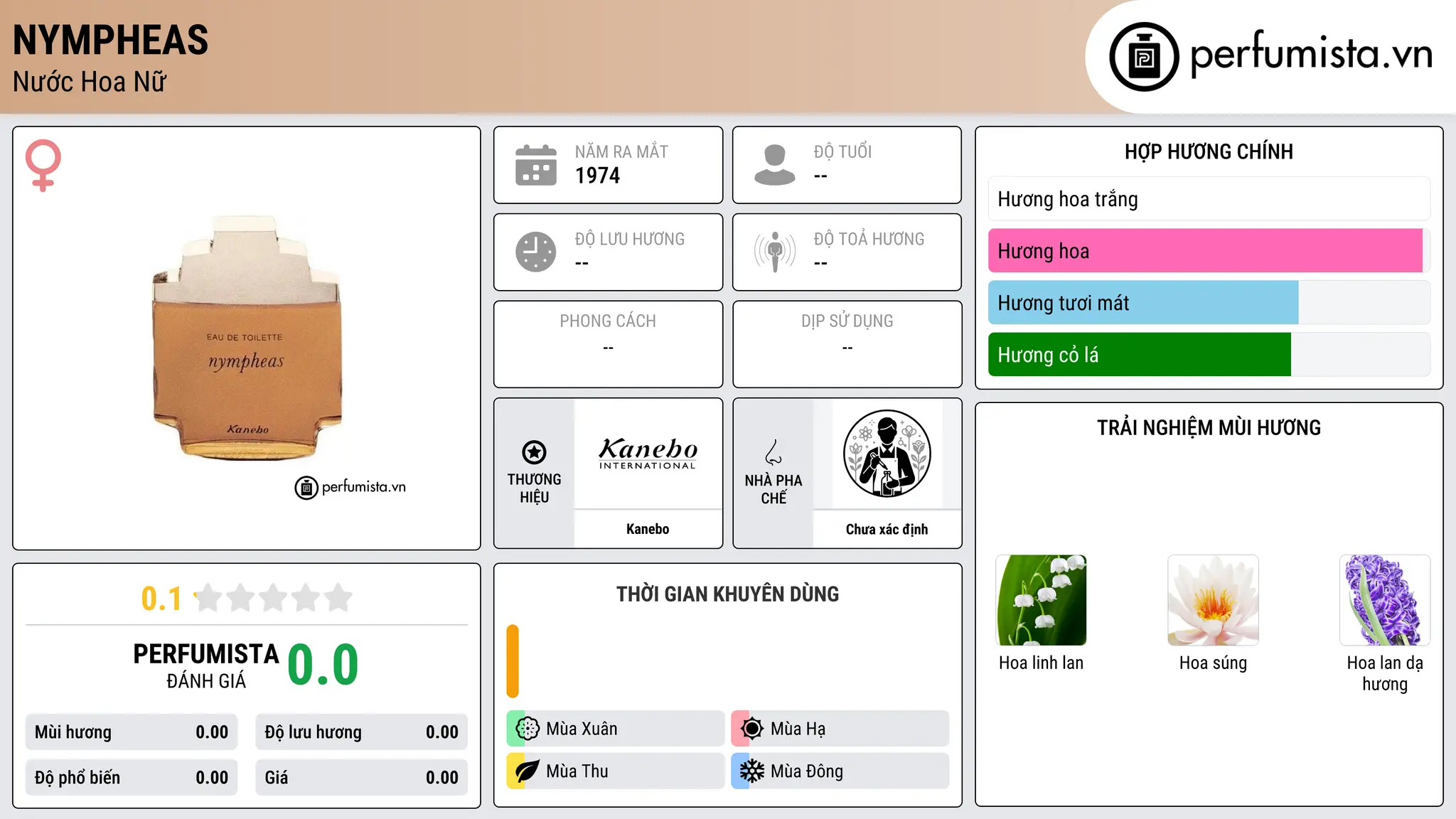Image resolution: width=1456 pixels, height=819 pixels.
Task: Select the Chưa xác định perfumer label
Action: click(887, 529)
